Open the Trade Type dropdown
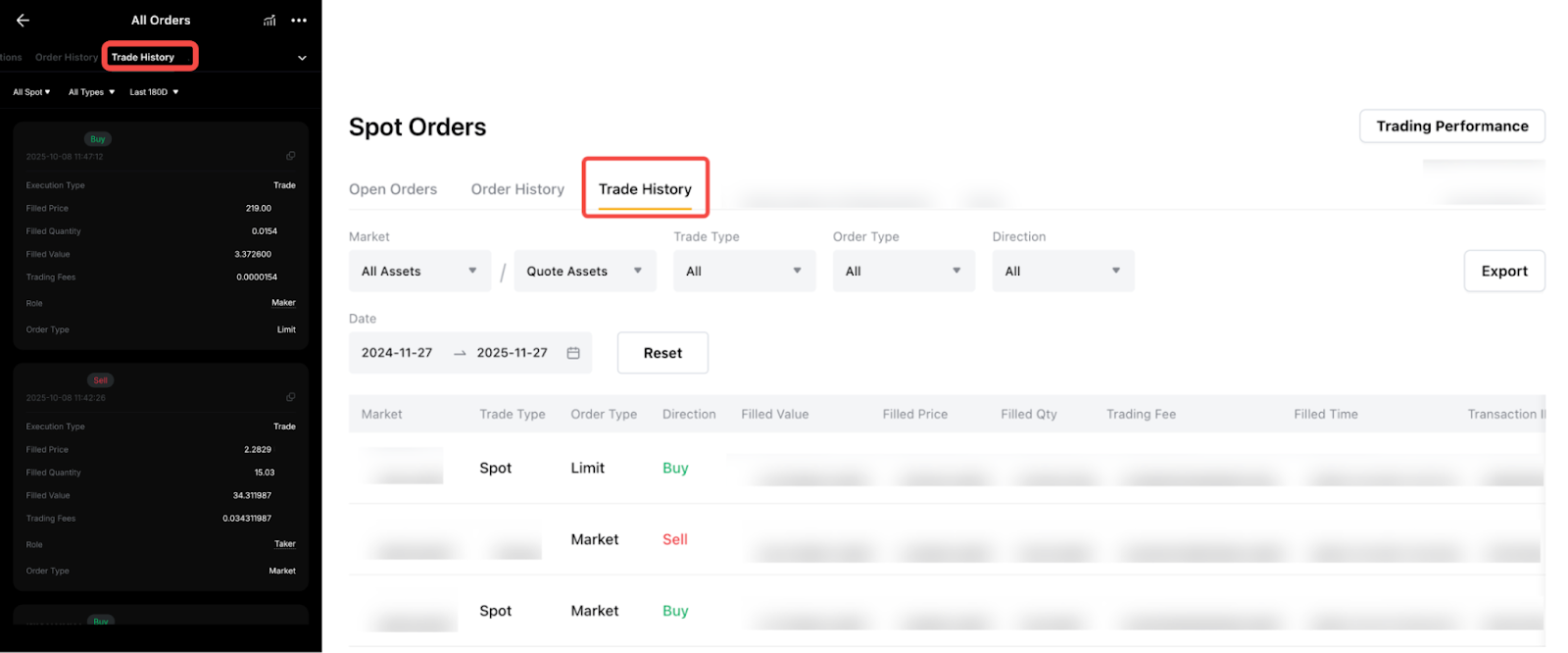1568x653 pixels. (744, 272)
